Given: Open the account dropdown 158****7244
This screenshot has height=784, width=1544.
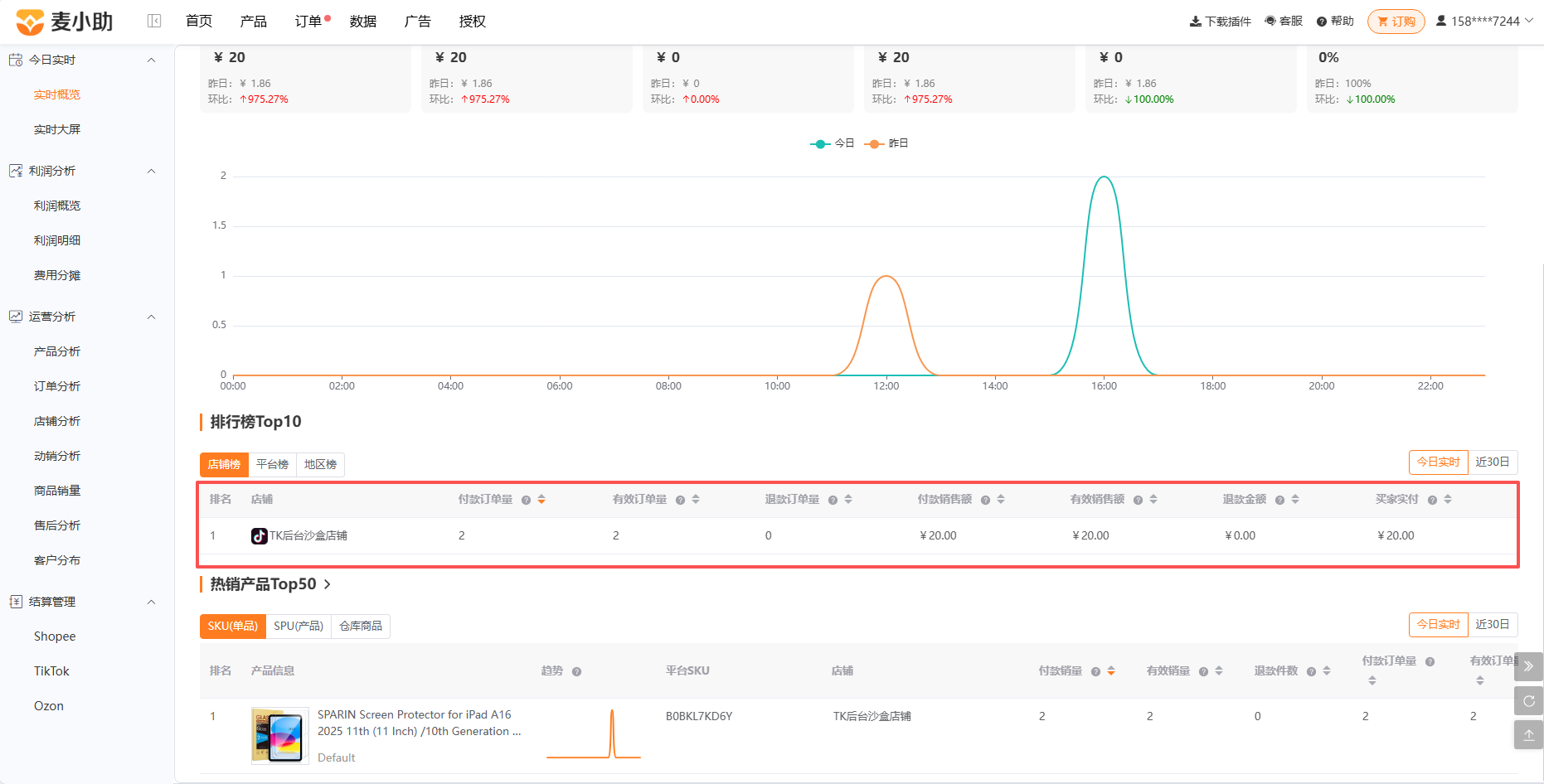Looking at the screenshot, I should tap(1484, 22).
